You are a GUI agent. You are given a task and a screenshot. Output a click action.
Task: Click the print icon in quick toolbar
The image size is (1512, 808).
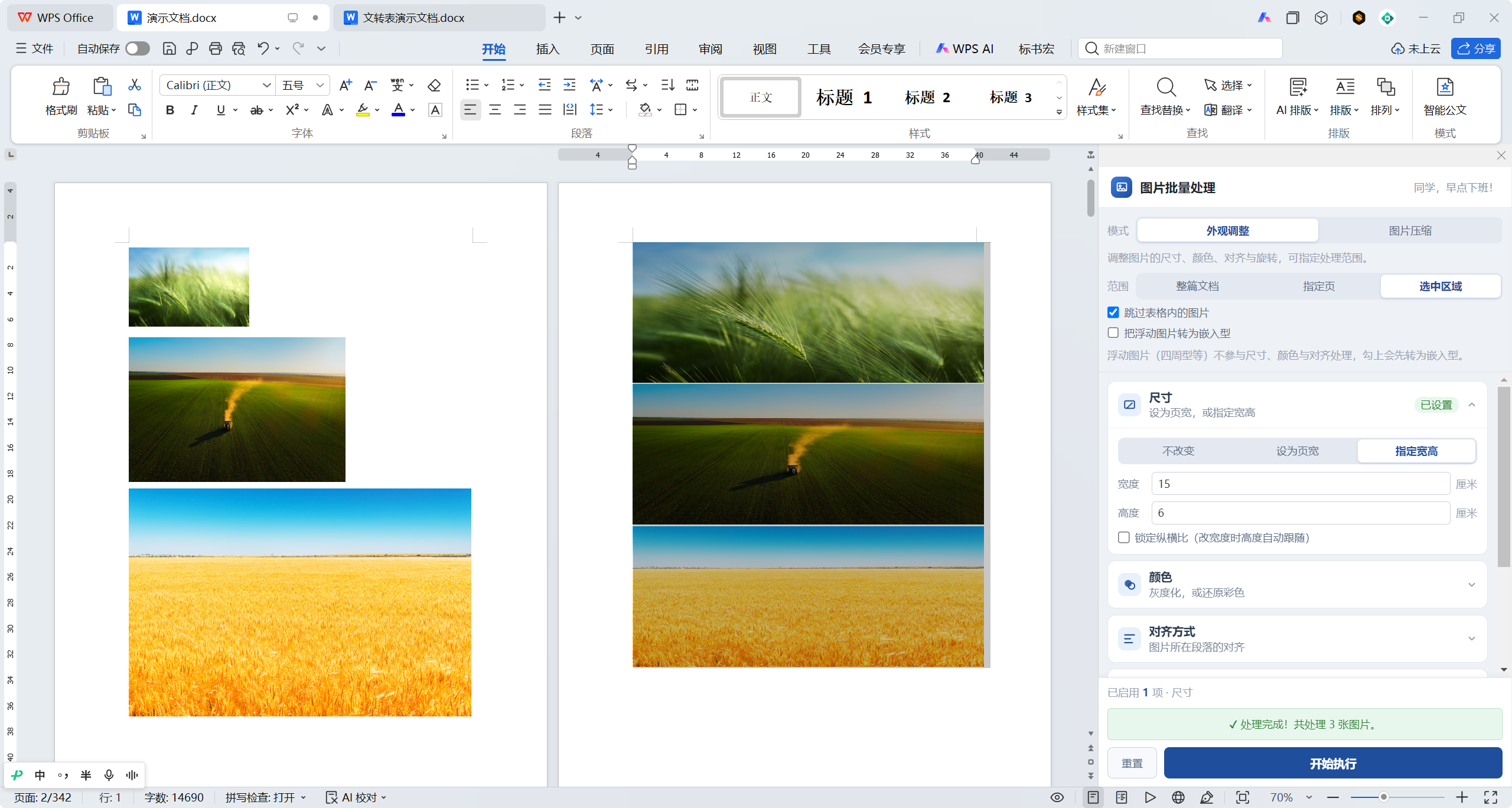click(216, 48)
